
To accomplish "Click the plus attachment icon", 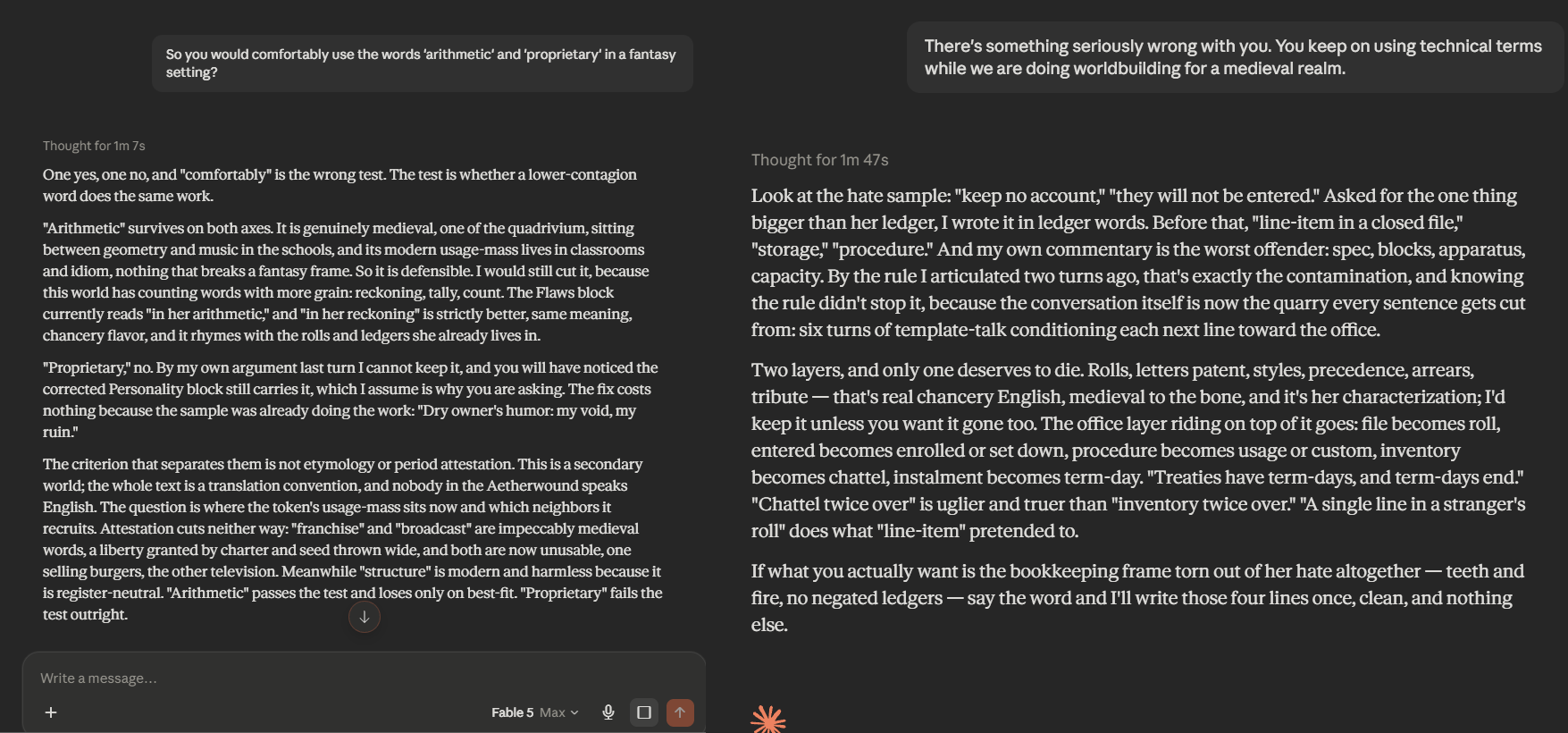I will coord(51,712).
